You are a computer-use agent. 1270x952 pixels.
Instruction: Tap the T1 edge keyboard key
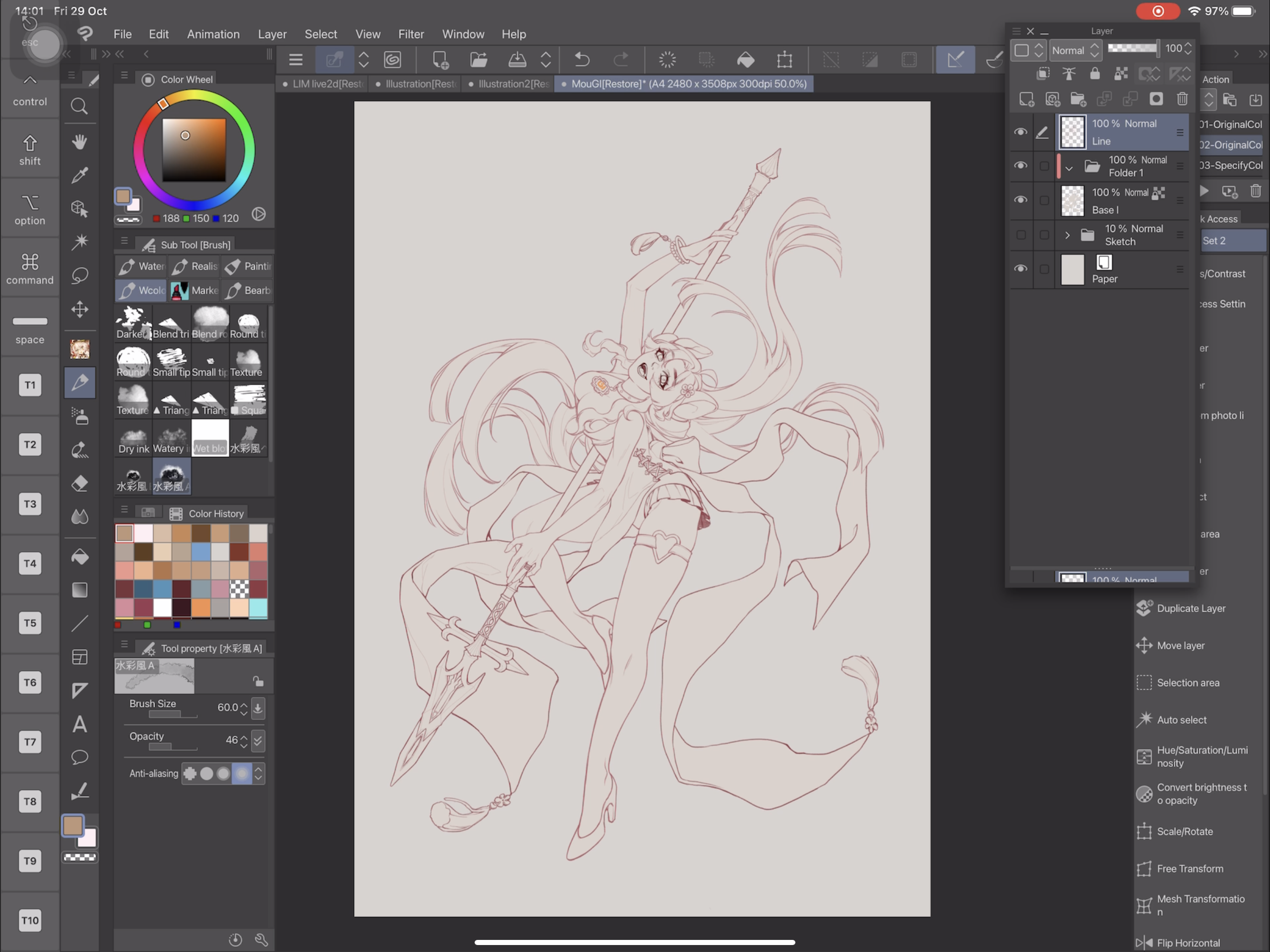point(30,385)
